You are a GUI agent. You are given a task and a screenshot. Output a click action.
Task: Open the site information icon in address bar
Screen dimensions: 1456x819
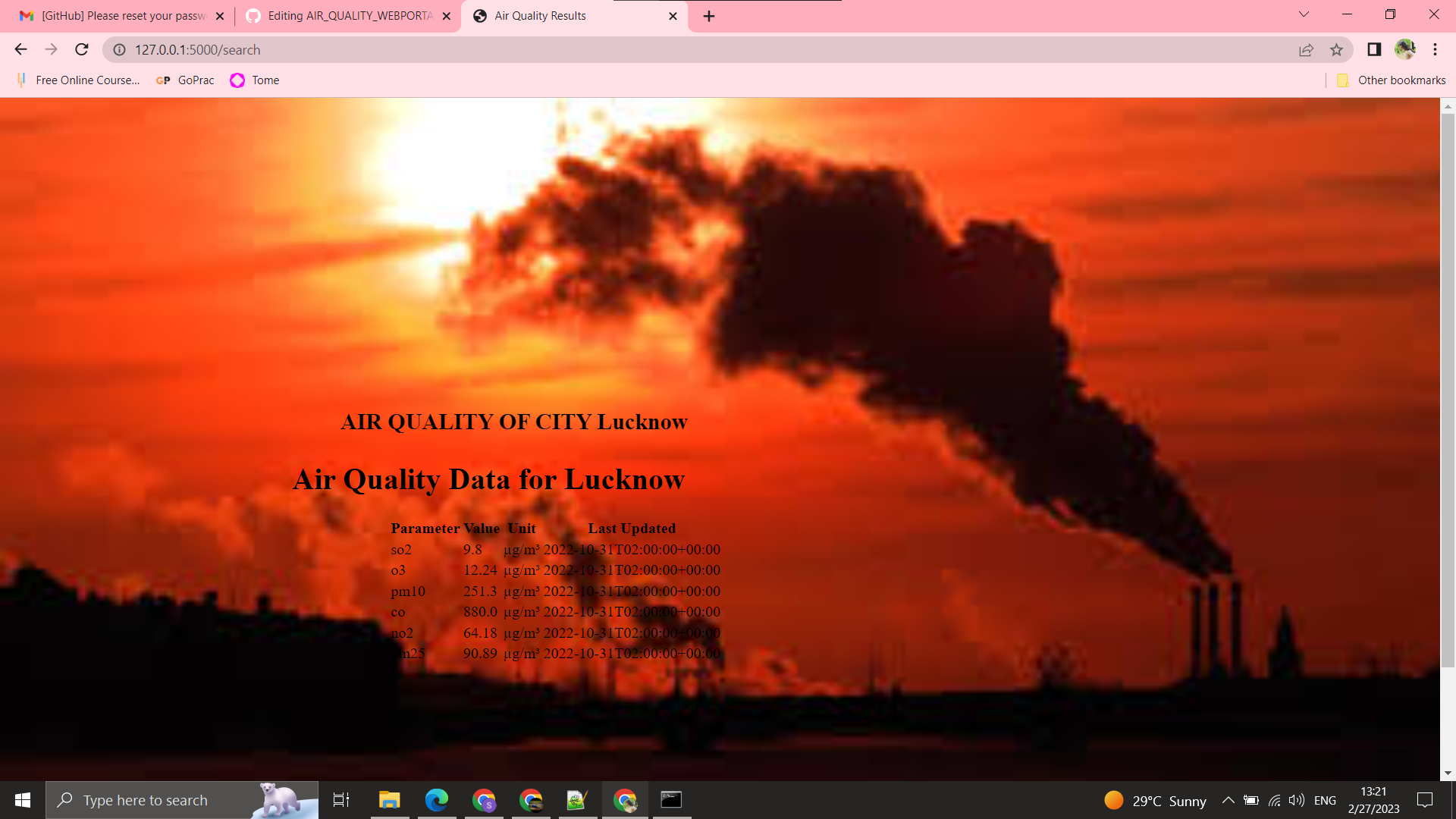click(x=119, y=50)
